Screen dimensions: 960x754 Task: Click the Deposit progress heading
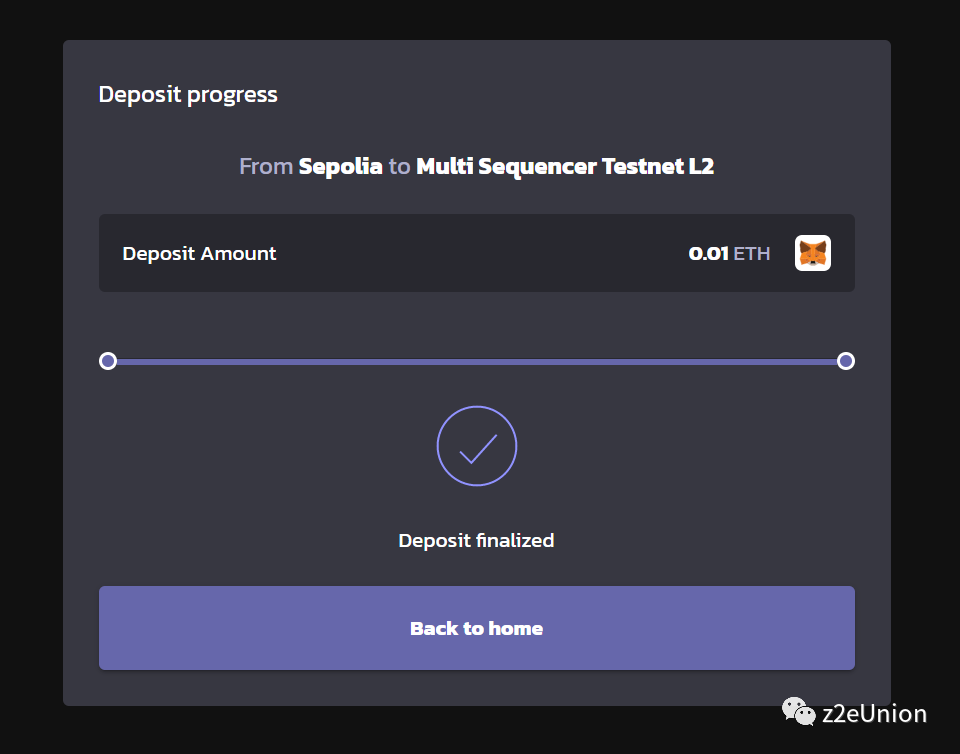coord(188,95)
